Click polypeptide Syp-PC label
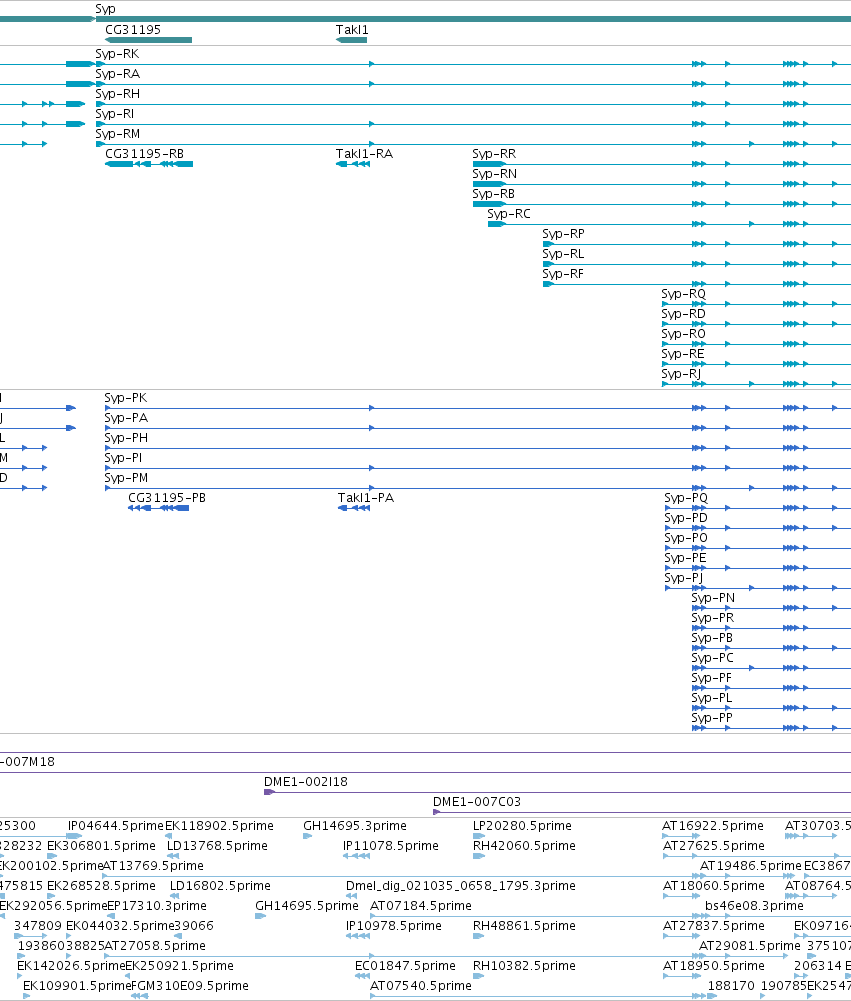 pos(712,658)
